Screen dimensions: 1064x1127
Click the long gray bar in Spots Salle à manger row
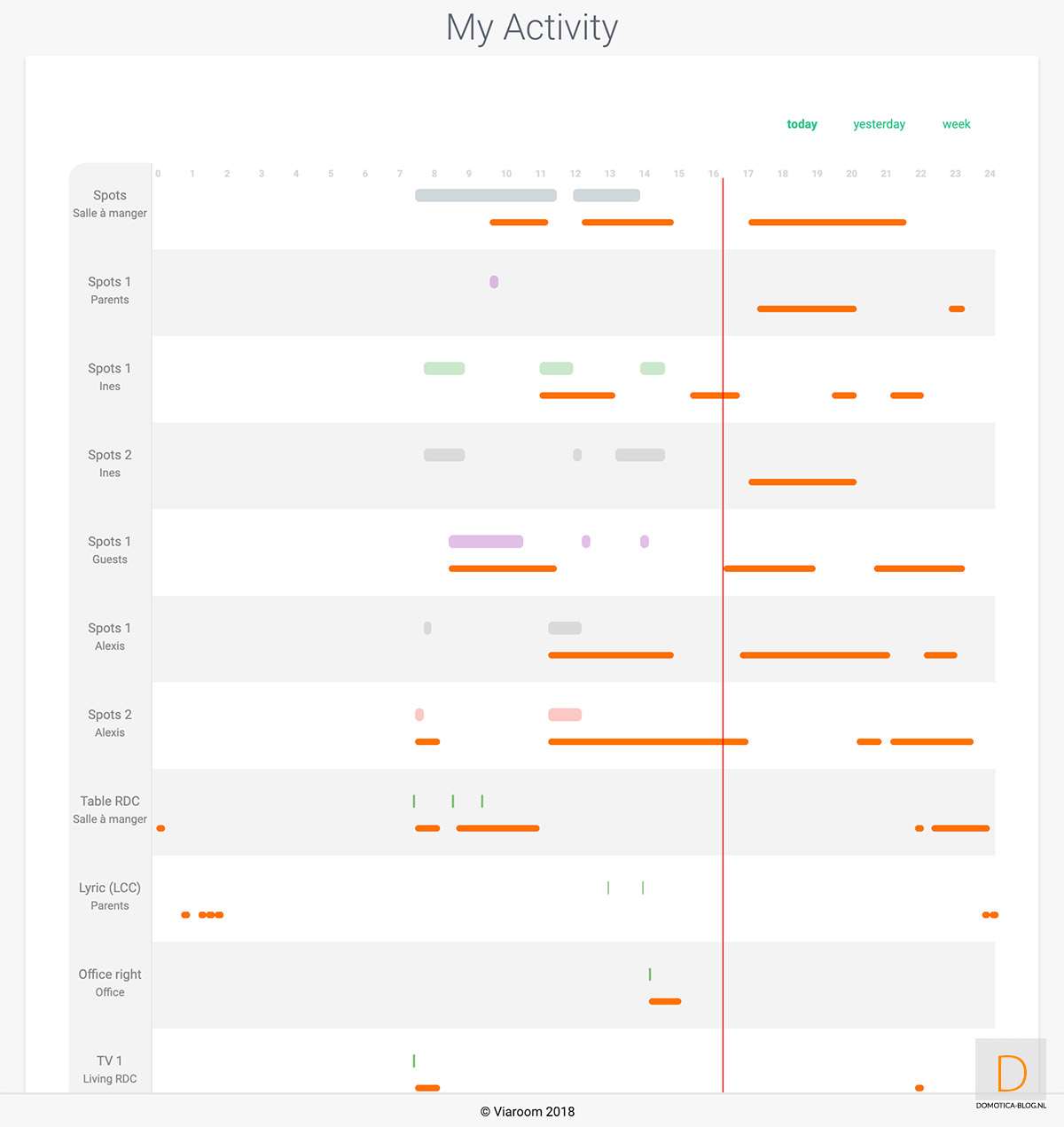coord(486,195)
